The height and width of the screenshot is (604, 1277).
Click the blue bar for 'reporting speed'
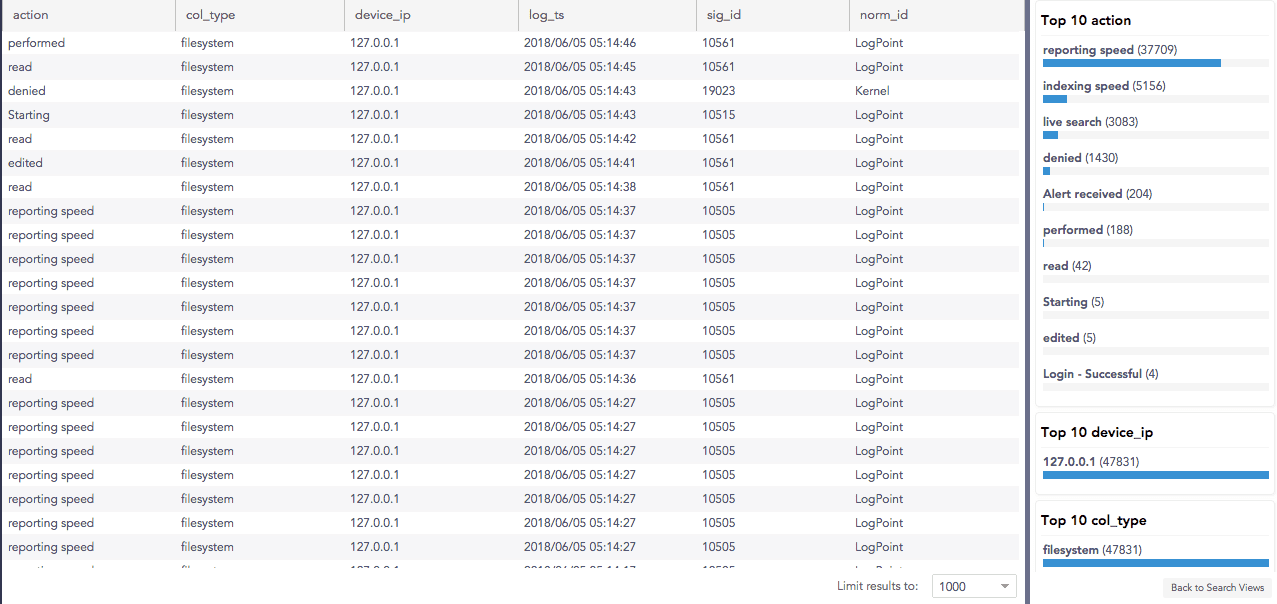(1131, 63)
